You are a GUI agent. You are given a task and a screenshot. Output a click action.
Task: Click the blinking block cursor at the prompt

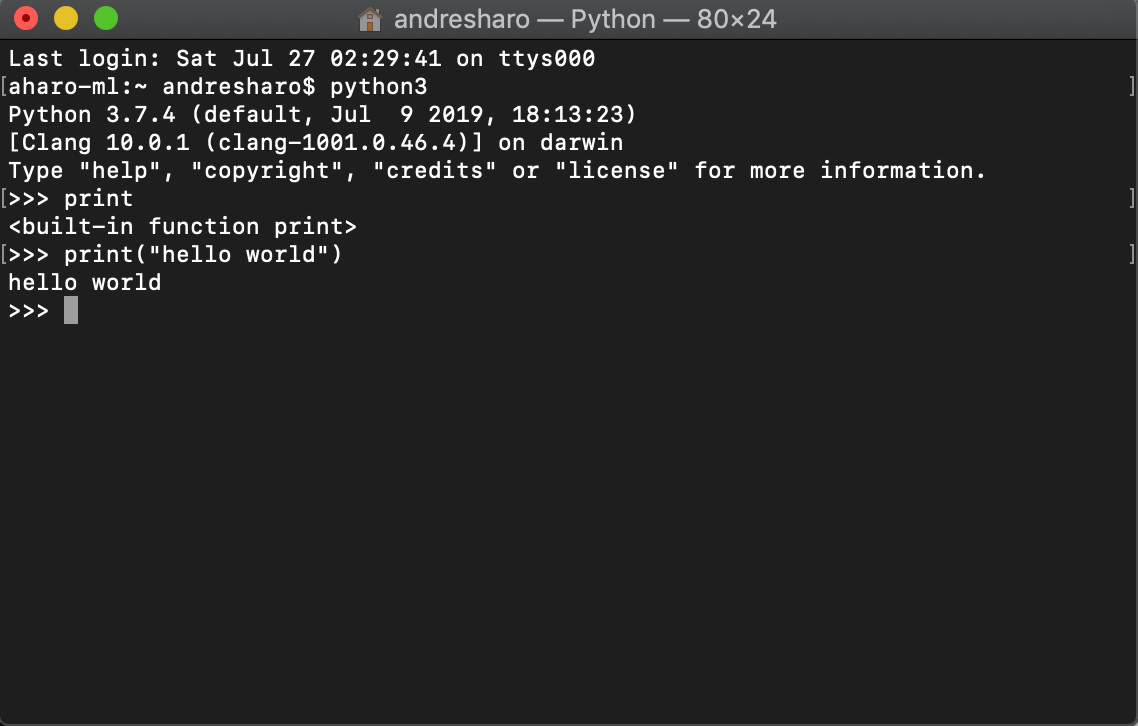pos(69,310)
